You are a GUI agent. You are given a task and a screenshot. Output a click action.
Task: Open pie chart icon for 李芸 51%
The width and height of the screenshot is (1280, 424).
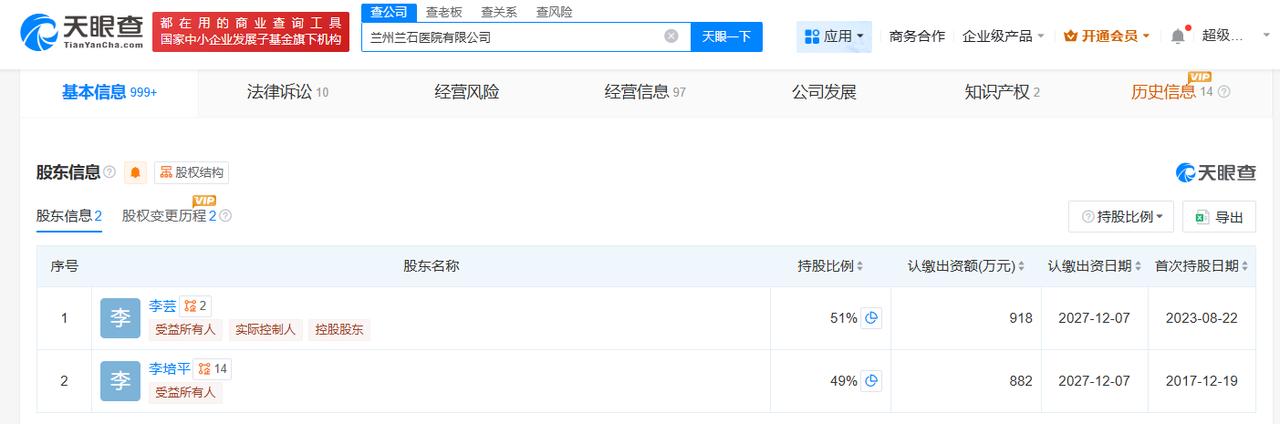(872, 318)
